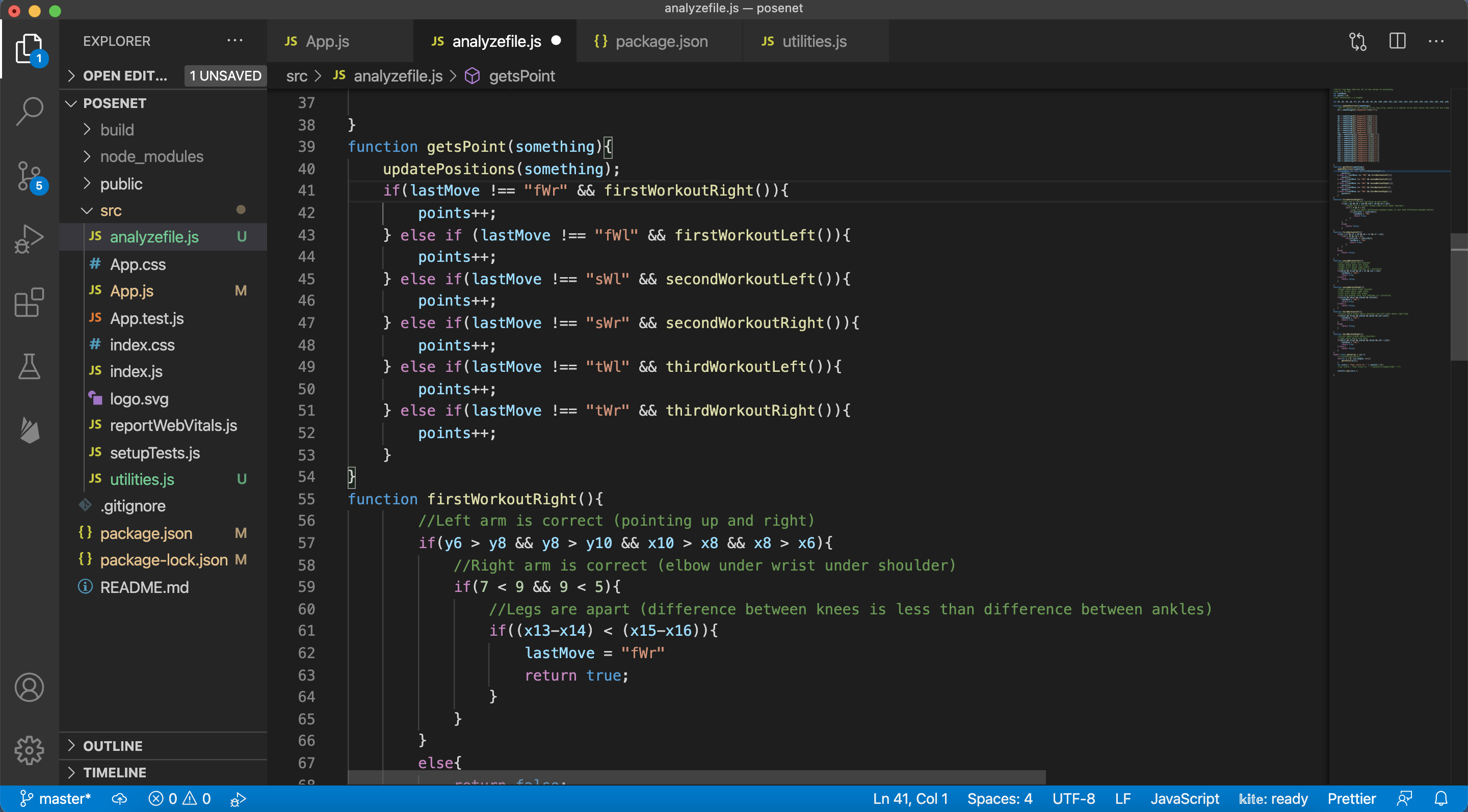Click the master* branch in status bar
The height and width of the screenshot is (812, 1468).
(56, 798)
